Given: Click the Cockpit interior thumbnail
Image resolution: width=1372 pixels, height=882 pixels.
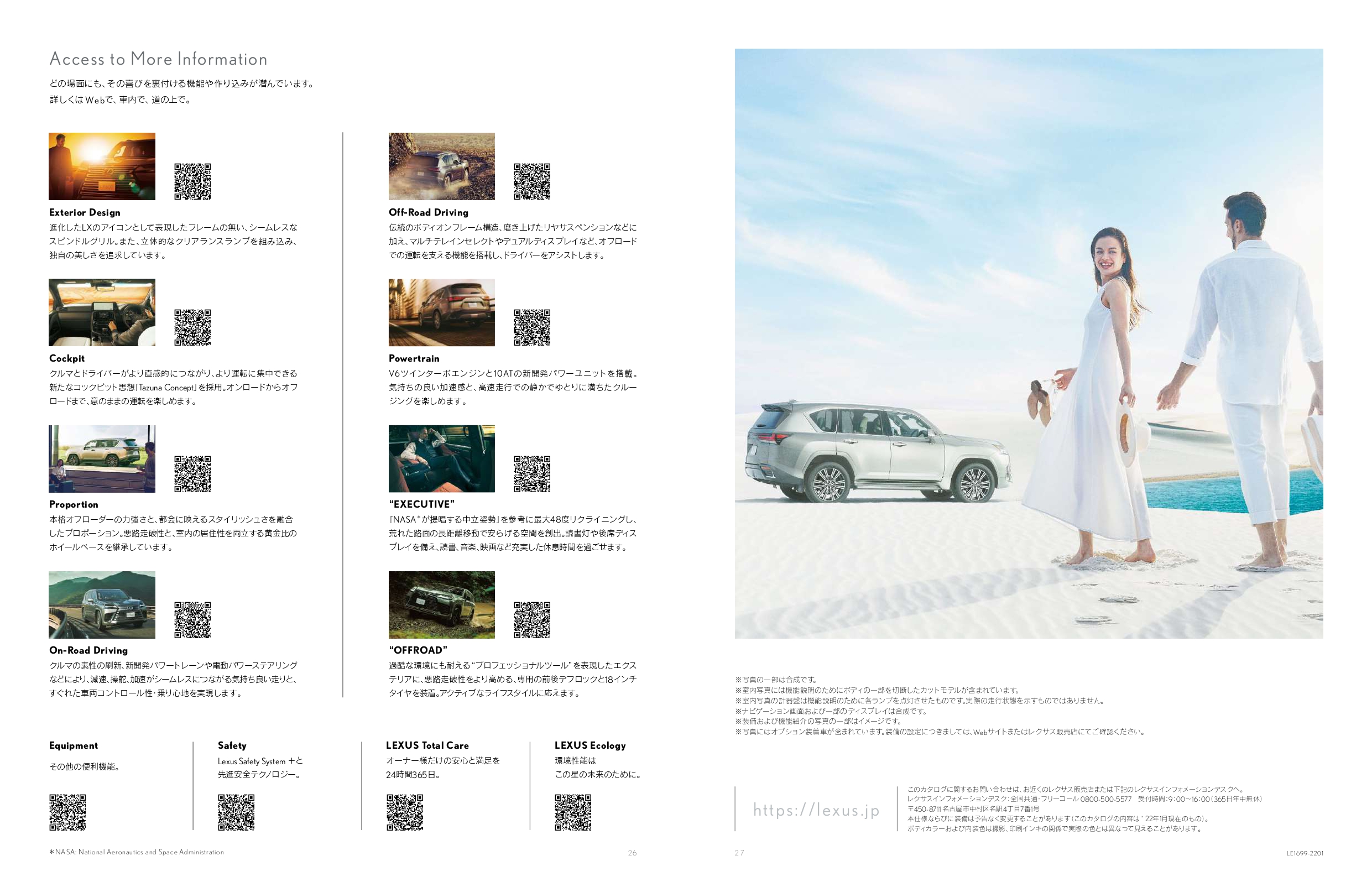Looking at the screenshot, I should point(102,313).
